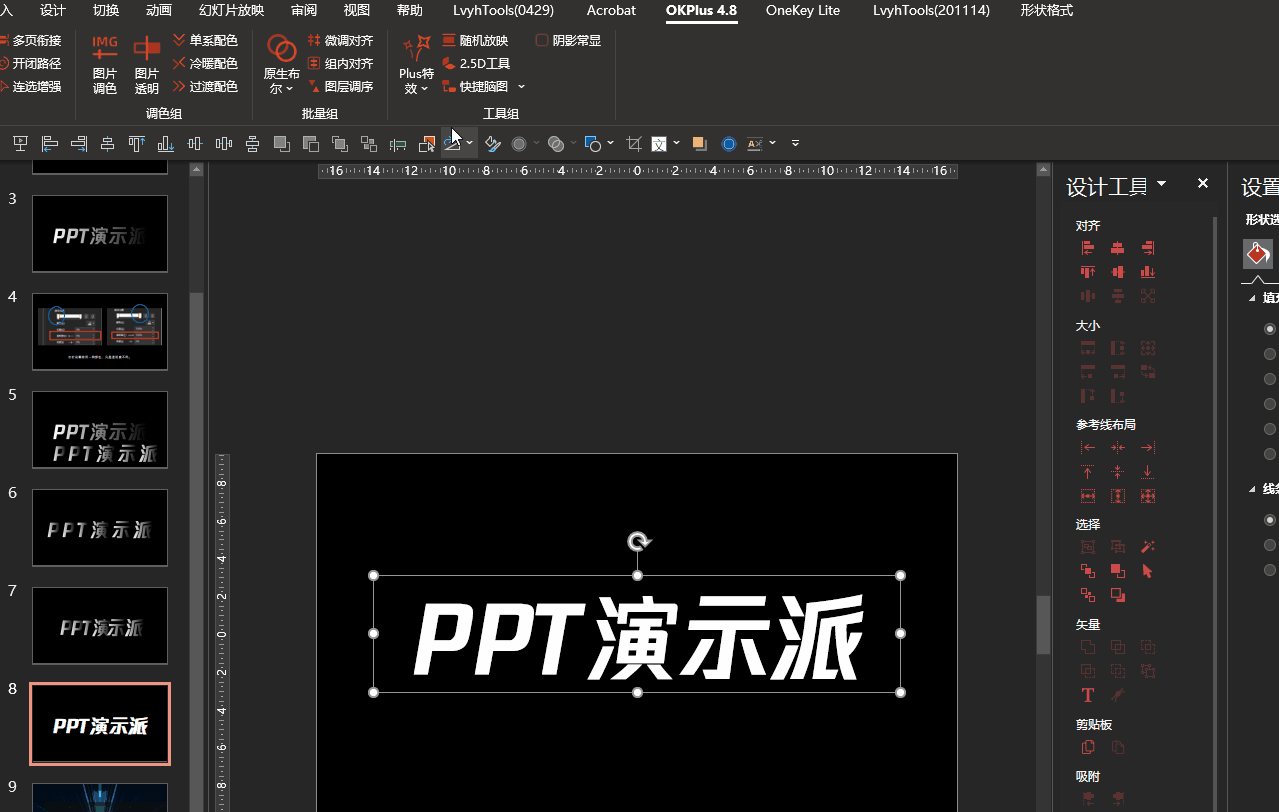Open the 幻灯片放映 ribbon tab
The height and width of the screenshot is (812, 1279).
[232, 10]
